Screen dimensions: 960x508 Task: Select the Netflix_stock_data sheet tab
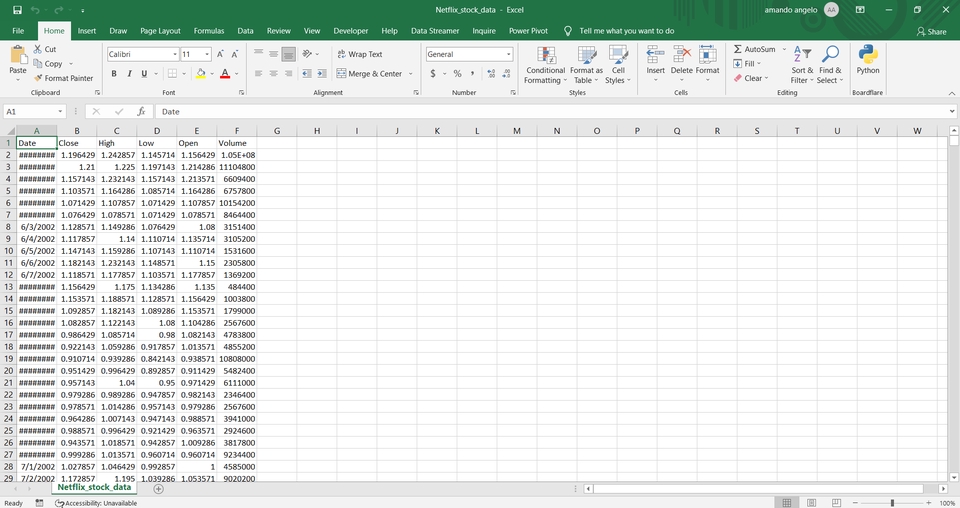94,488
